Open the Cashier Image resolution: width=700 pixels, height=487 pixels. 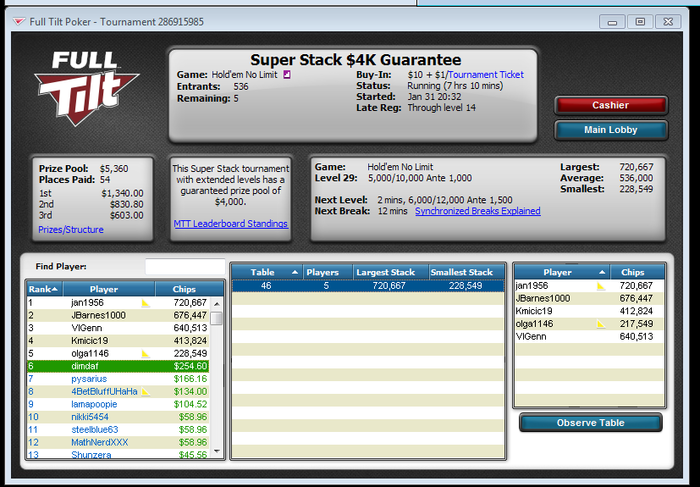pyautogui.click(x=611, y=105)
